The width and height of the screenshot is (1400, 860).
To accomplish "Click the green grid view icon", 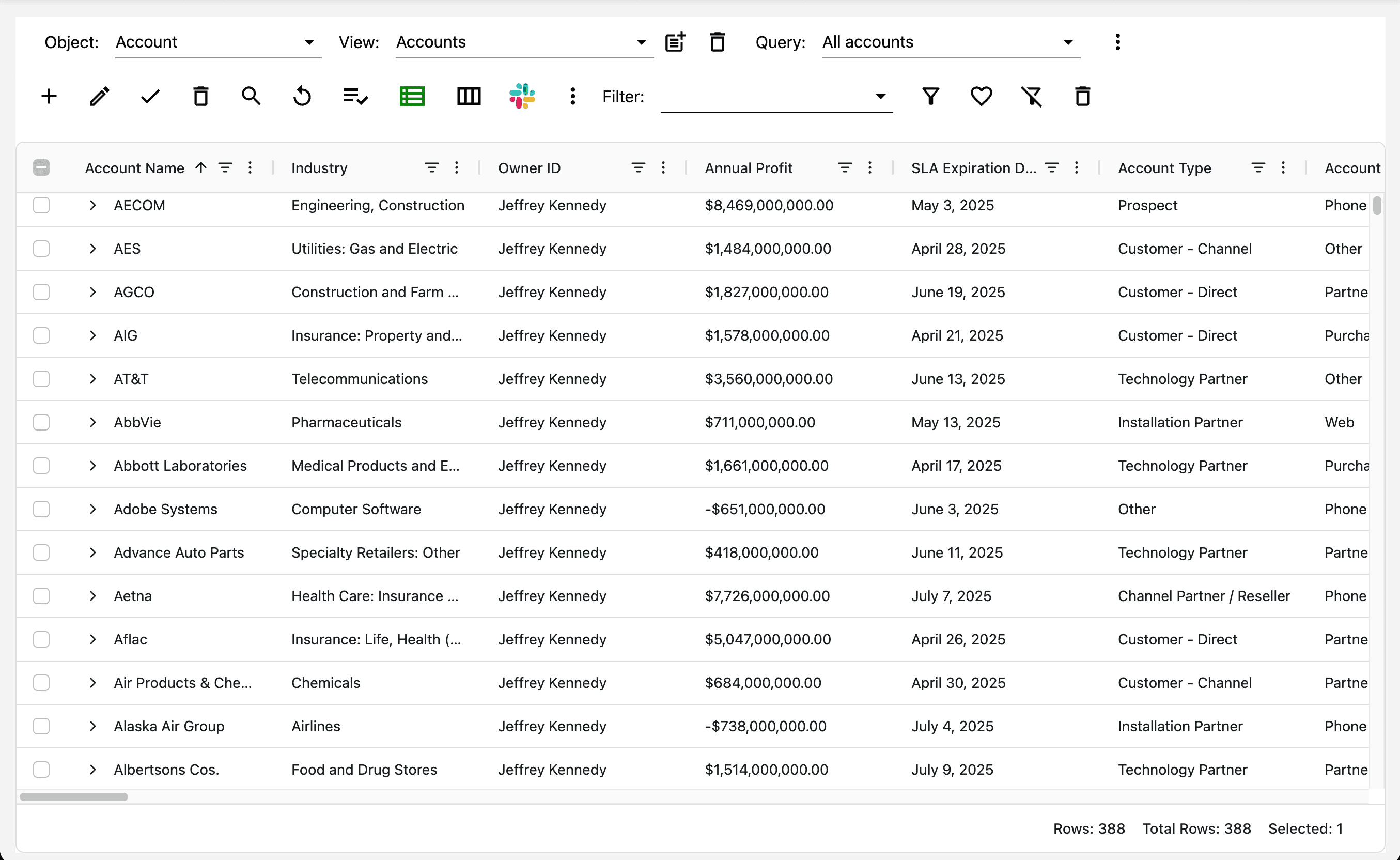I will 412,96.
